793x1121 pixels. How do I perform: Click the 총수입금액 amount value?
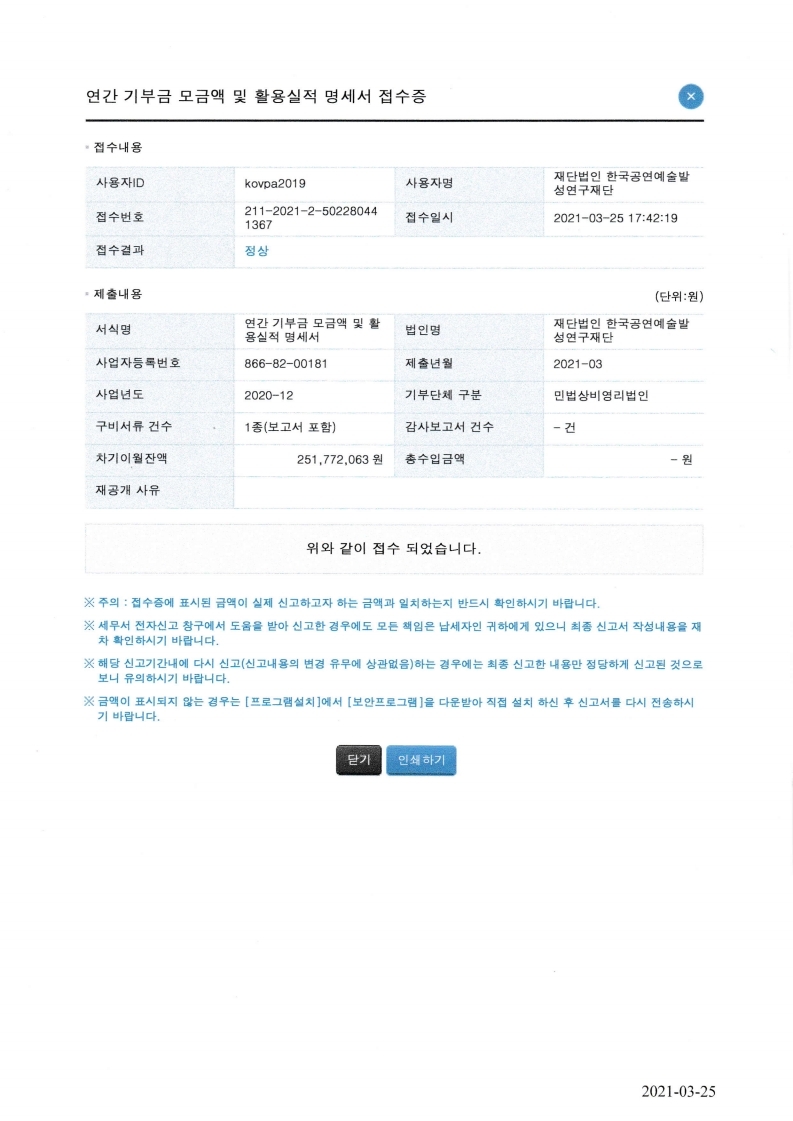click(x=680, y=460)
